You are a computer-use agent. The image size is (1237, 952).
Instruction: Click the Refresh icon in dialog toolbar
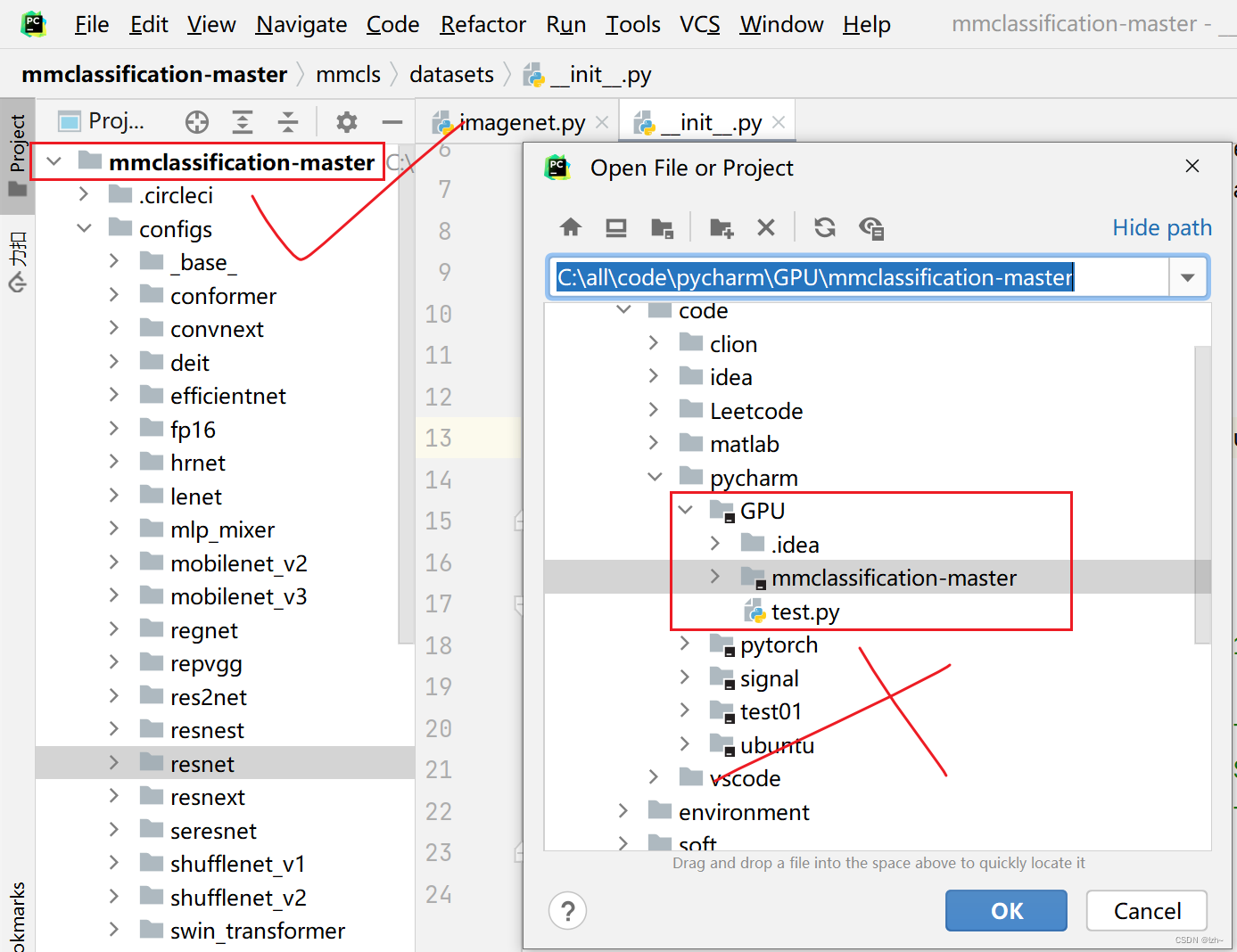point(825,227)
